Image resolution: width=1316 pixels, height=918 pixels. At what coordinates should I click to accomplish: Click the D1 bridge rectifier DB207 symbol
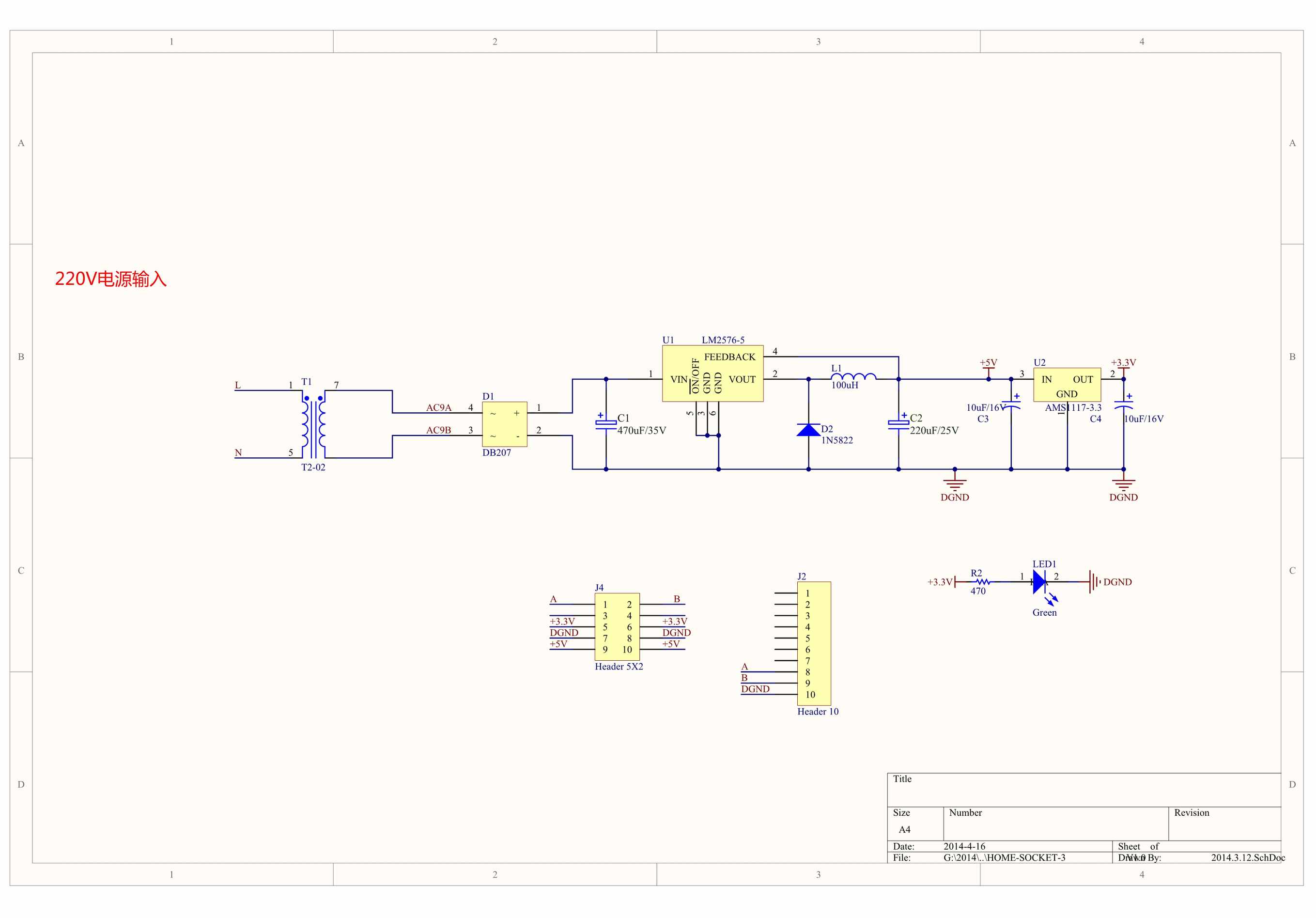504,424
